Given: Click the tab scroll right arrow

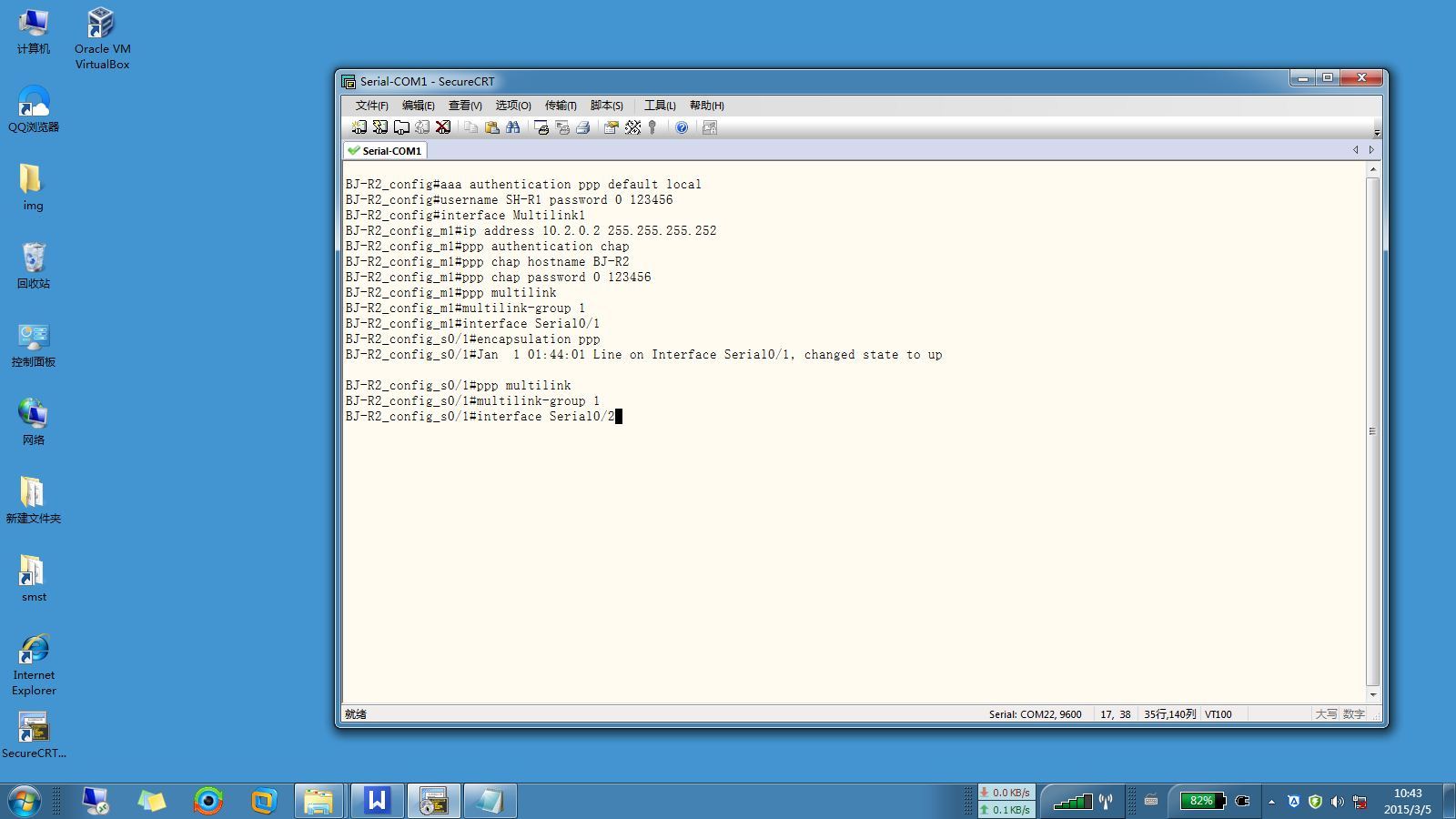Looking at the screenshot, I should (1371, 150).
